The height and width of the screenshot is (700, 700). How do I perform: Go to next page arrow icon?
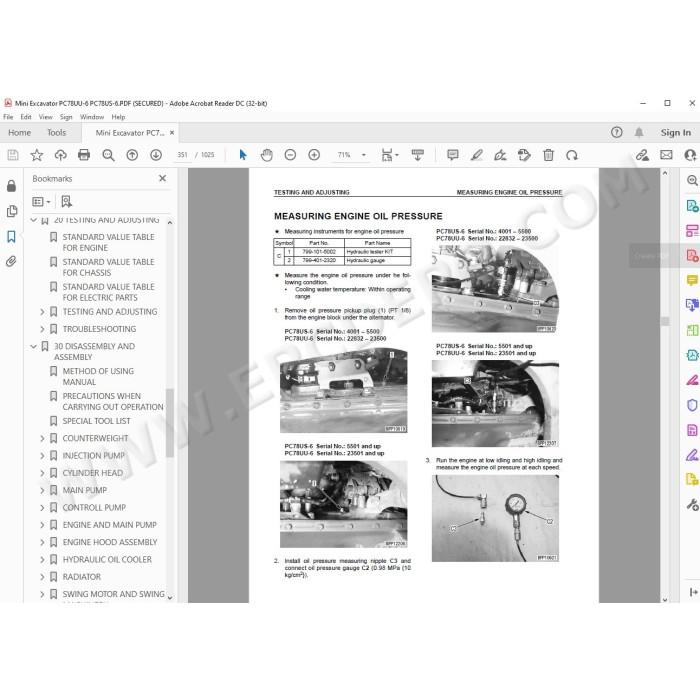click(x=156, y=155)
